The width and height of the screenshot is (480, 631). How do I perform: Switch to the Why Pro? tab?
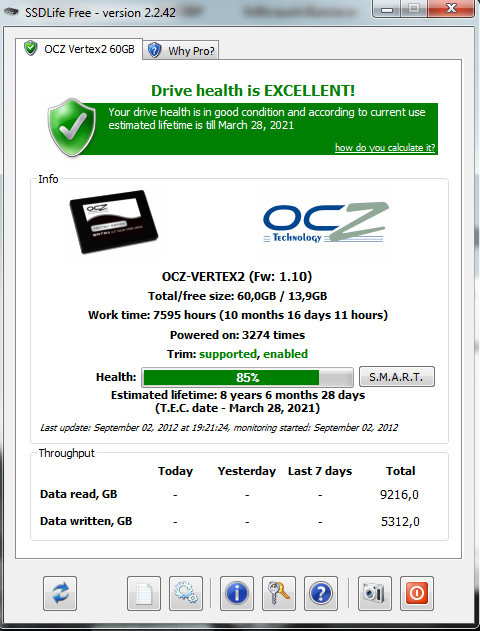pos(183,51)
